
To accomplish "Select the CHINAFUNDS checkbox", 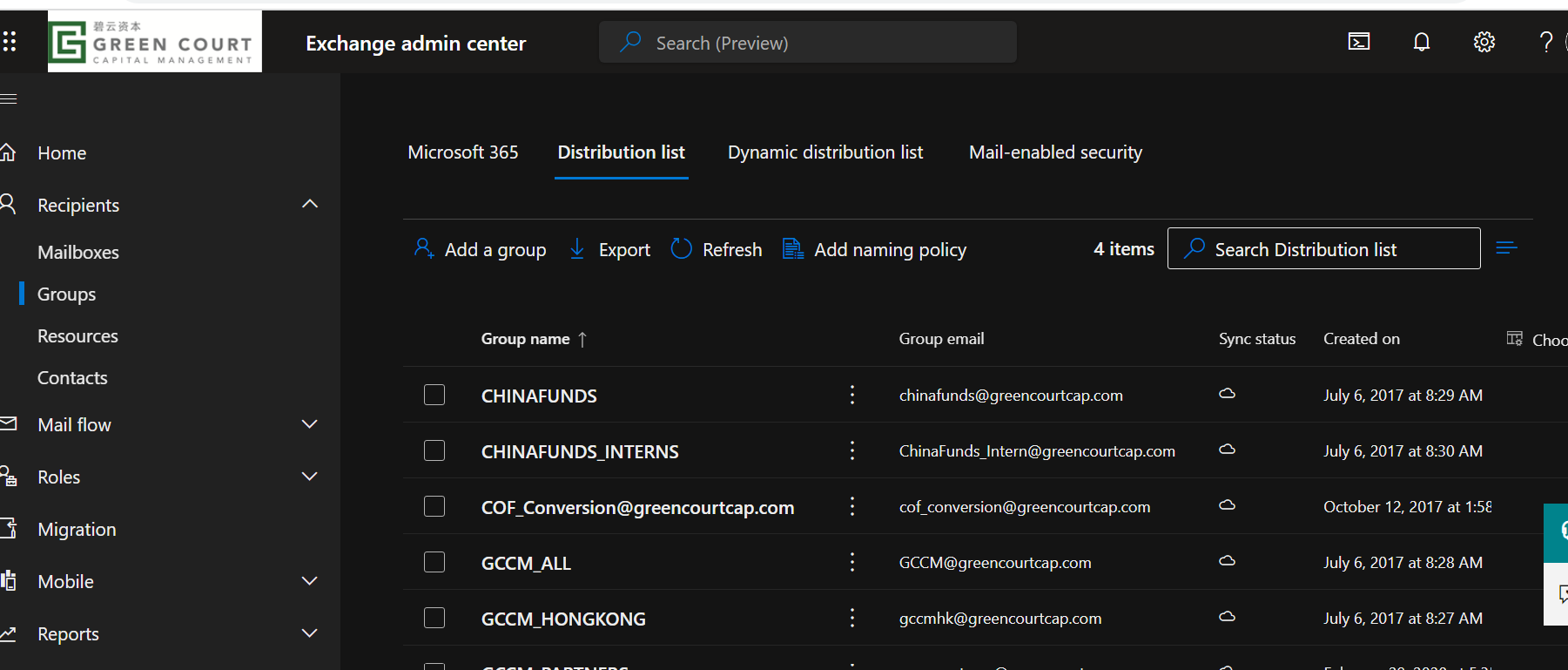I will point(434,395).
